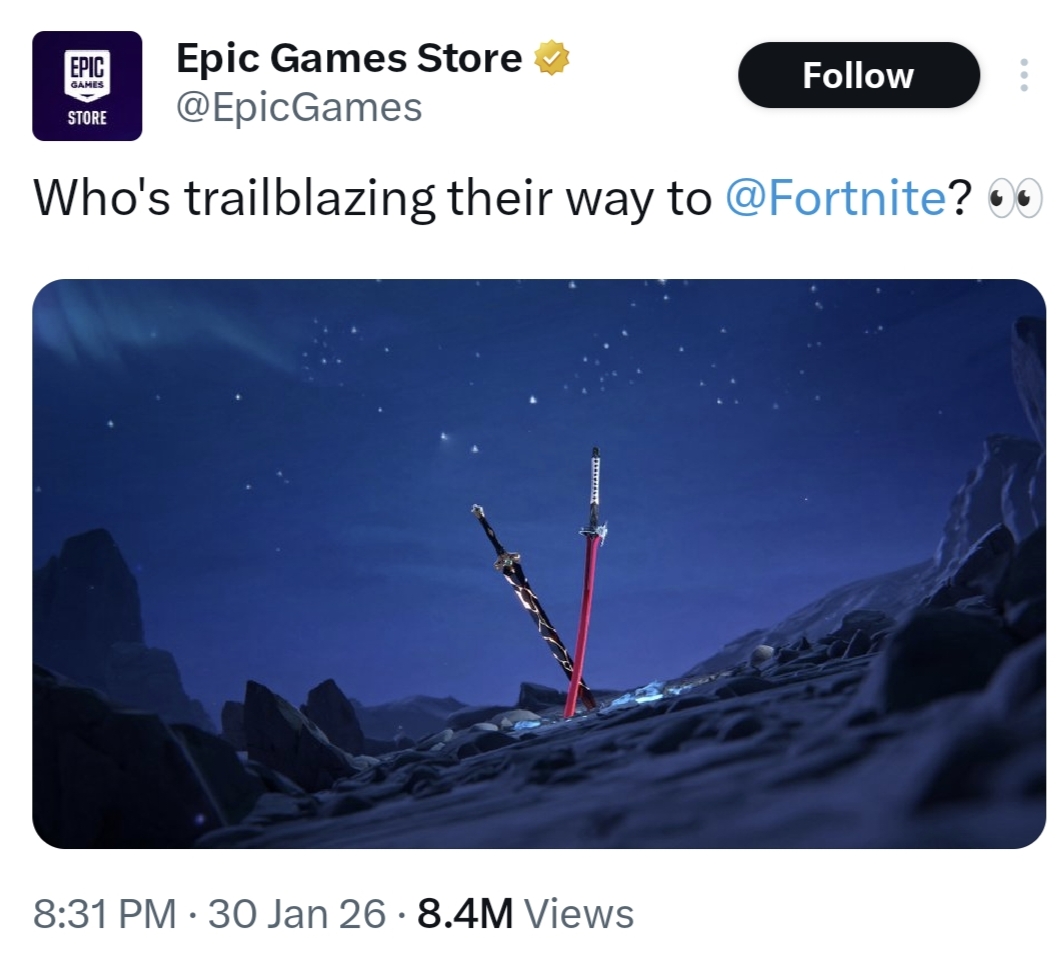Screen dimensions: 1064x960
Task: Click the Epic Games Store display name
Action: click(x=349, y=58)
